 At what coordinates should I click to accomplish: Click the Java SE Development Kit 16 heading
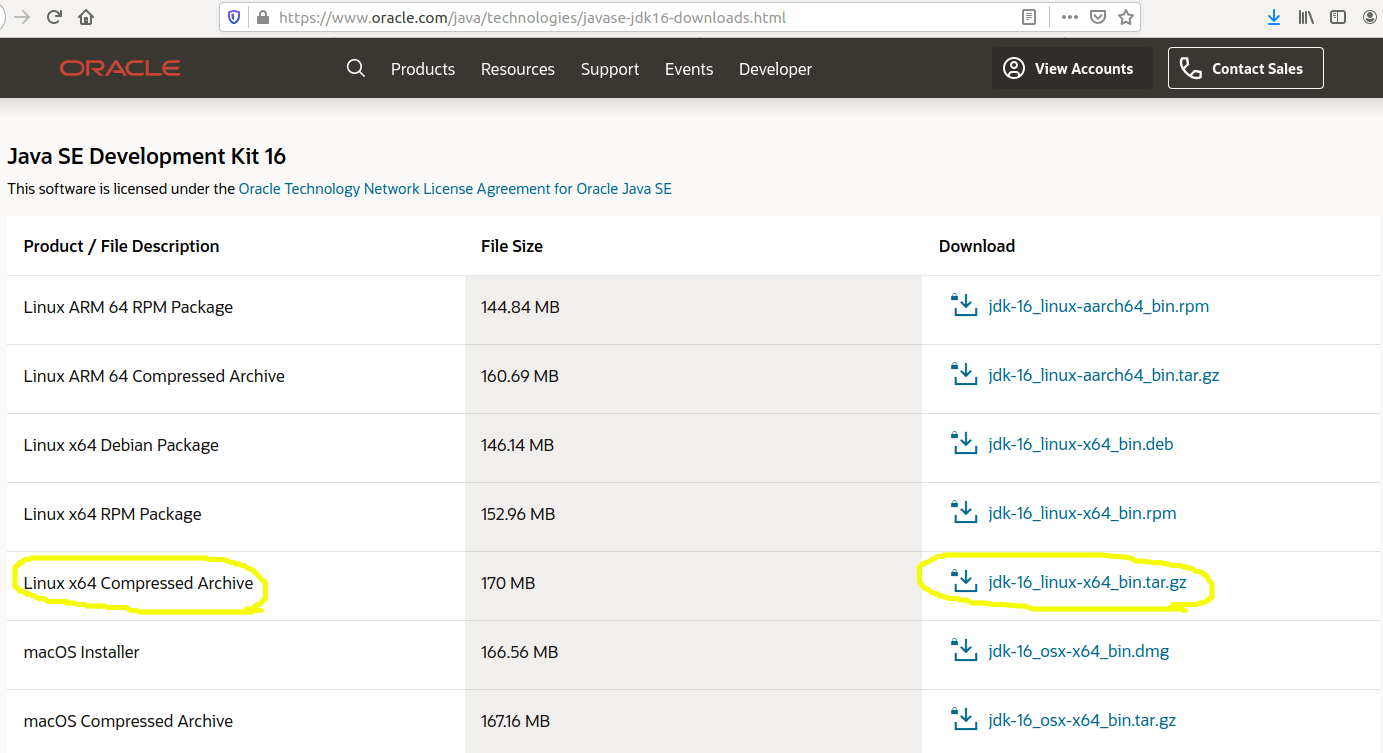pyautogui.click(x=146, y=156)
